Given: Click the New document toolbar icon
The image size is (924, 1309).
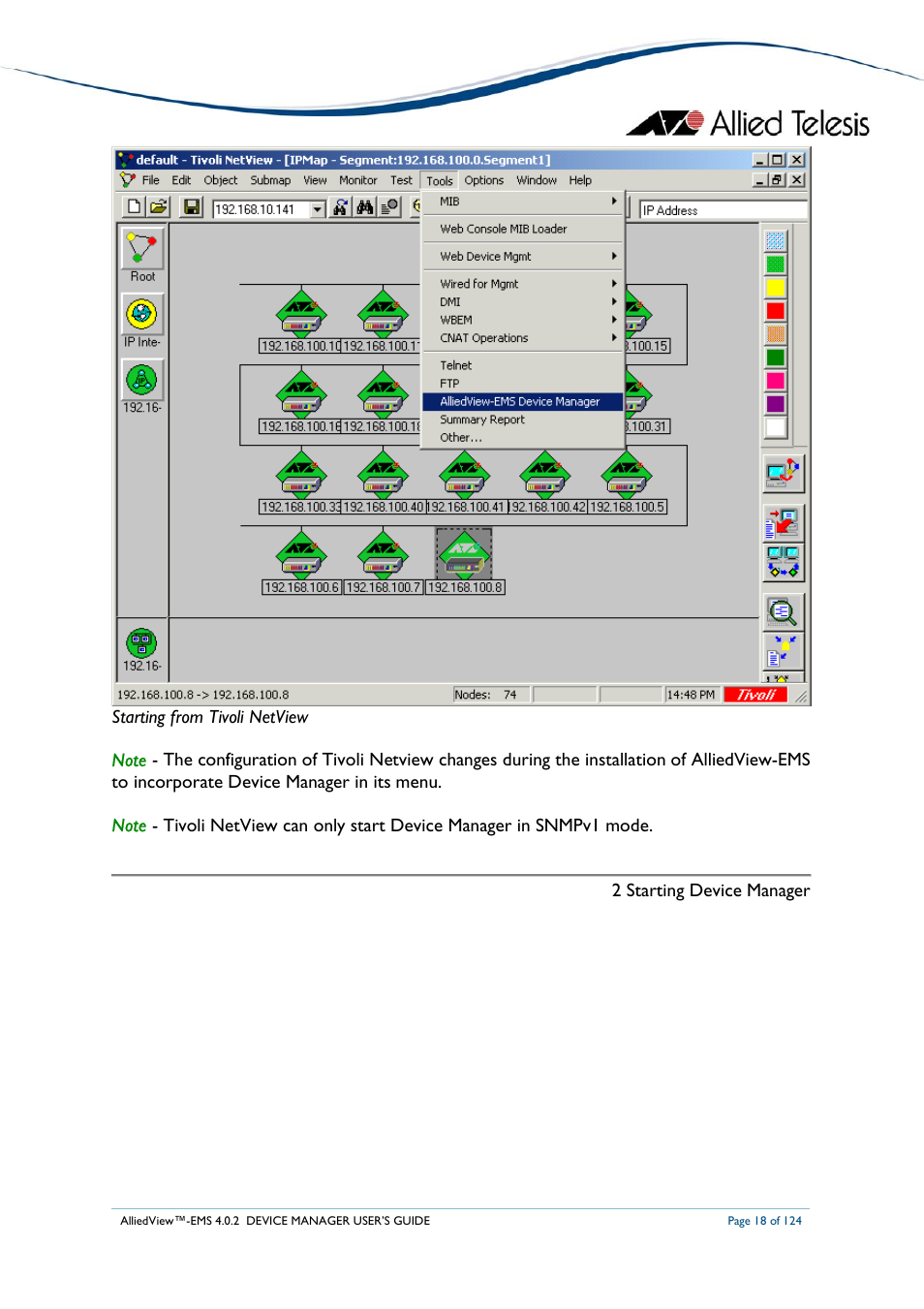Looking at the screenshot, I should (134, 206).
